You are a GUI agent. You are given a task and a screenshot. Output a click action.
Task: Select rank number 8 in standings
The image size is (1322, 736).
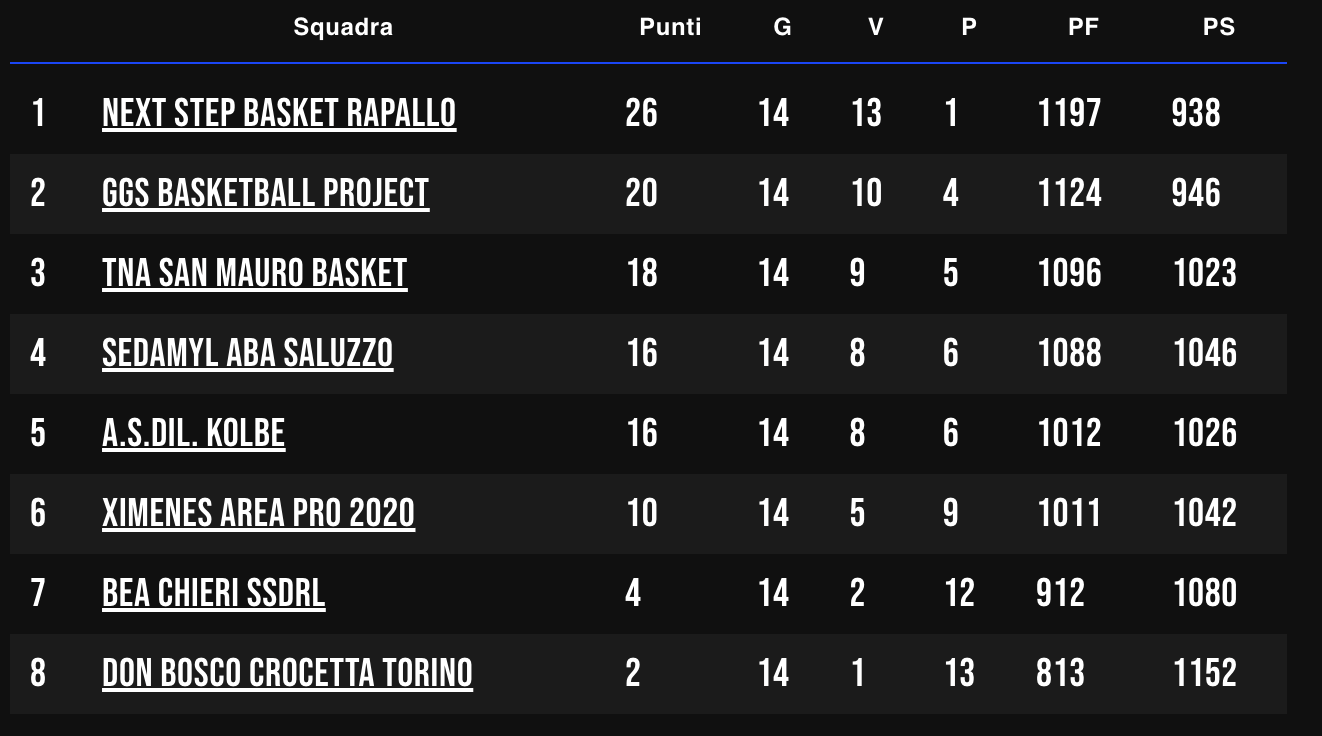point(38,673)
